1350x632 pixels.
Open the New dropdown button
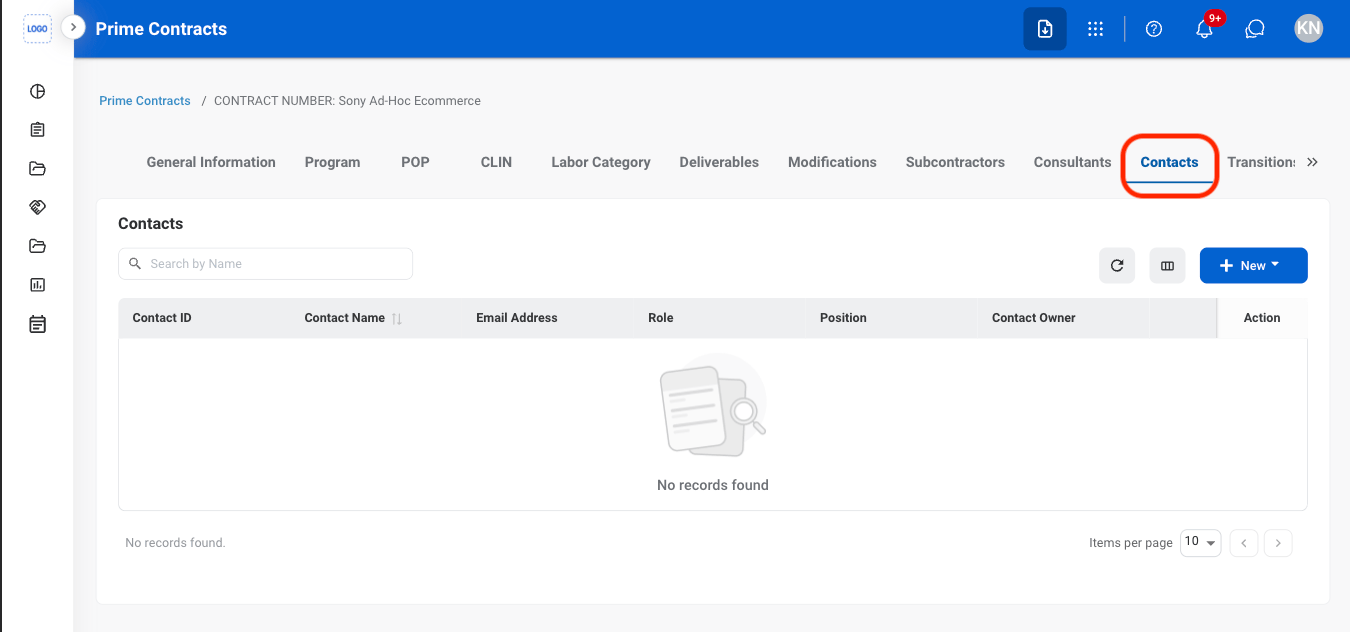[x=1253, y=266]
